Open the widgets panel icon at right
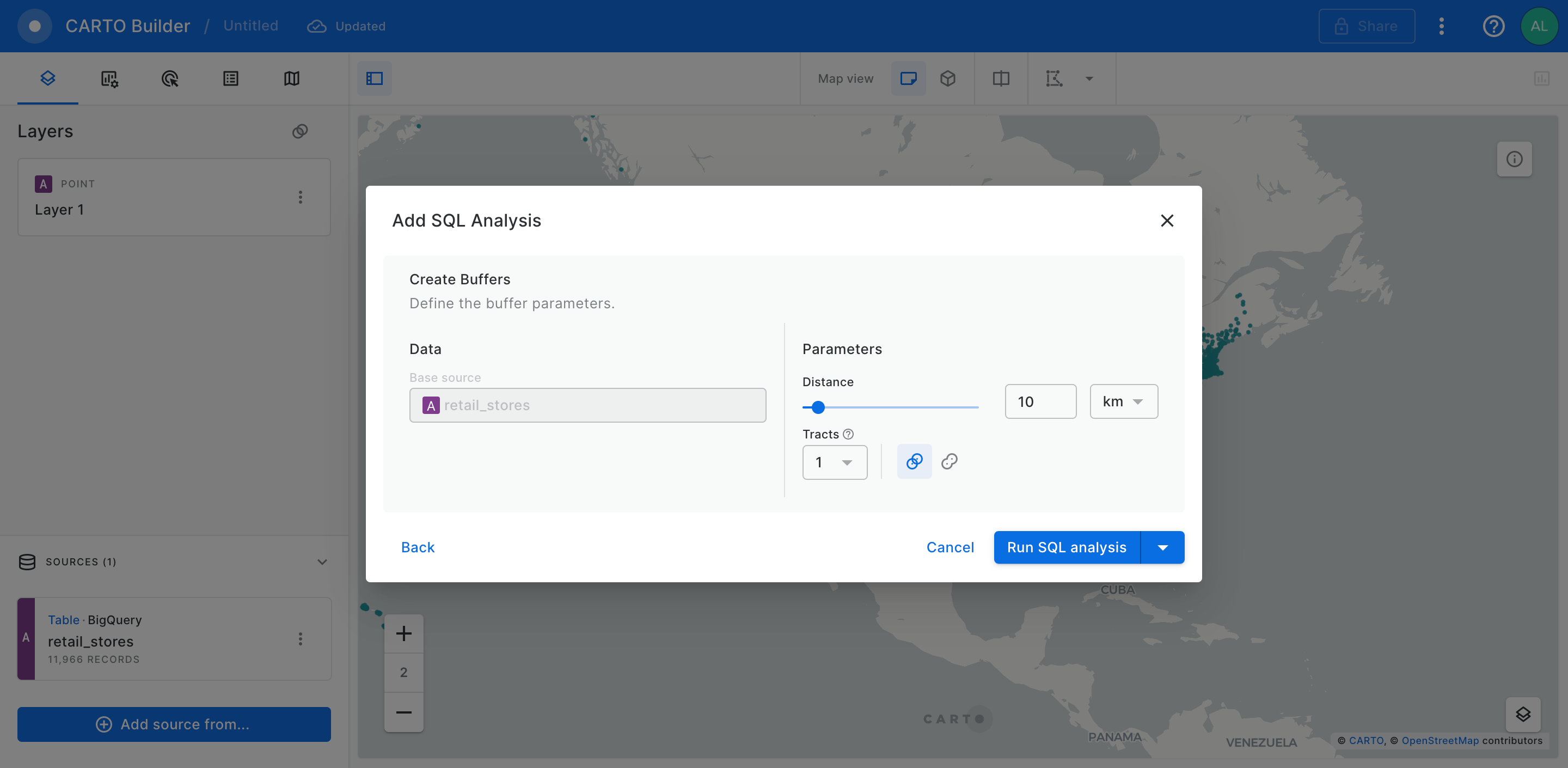This screenshot has height=768, width=1568. [1541, 78]
